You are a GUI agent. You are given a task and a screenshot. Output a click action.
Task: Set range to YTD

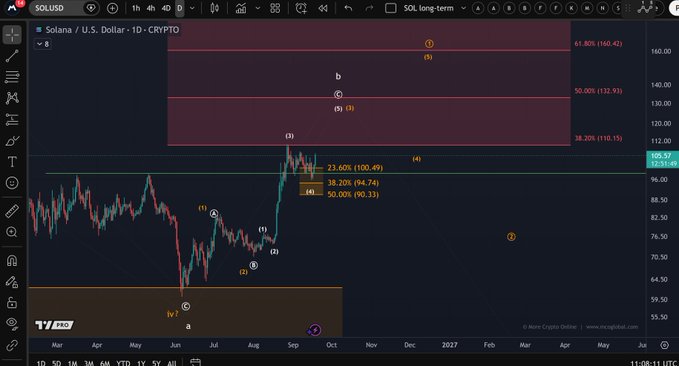coord(123,363)
